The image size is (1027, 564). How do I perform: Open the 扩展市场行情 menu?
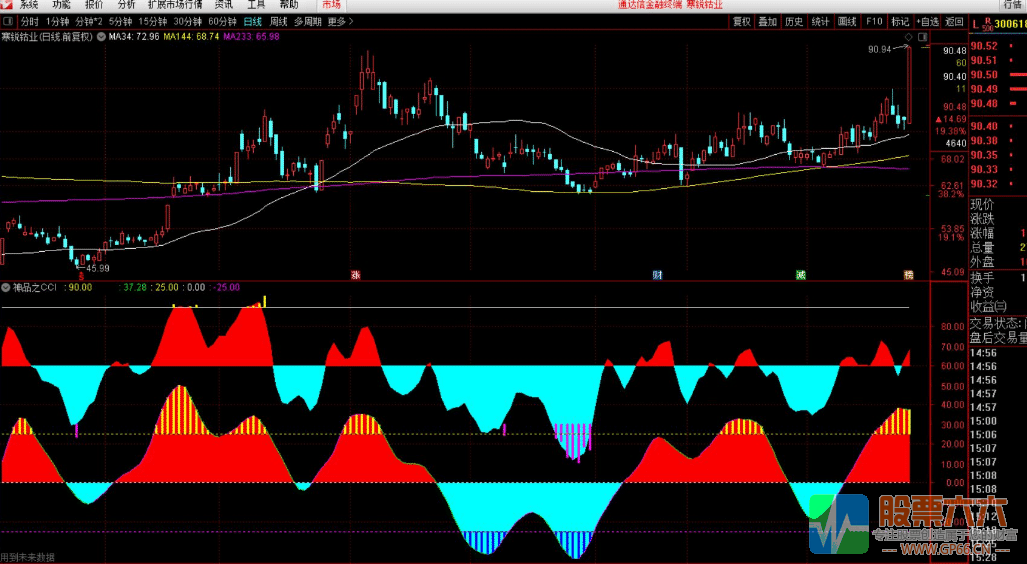tap(175, 5)
